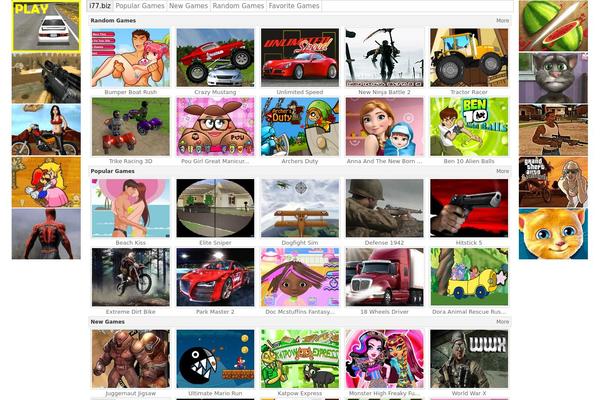Click the left sidebar sniper rifle game image
The height and width of the screenshot is (400, 600).
point(46,78)
